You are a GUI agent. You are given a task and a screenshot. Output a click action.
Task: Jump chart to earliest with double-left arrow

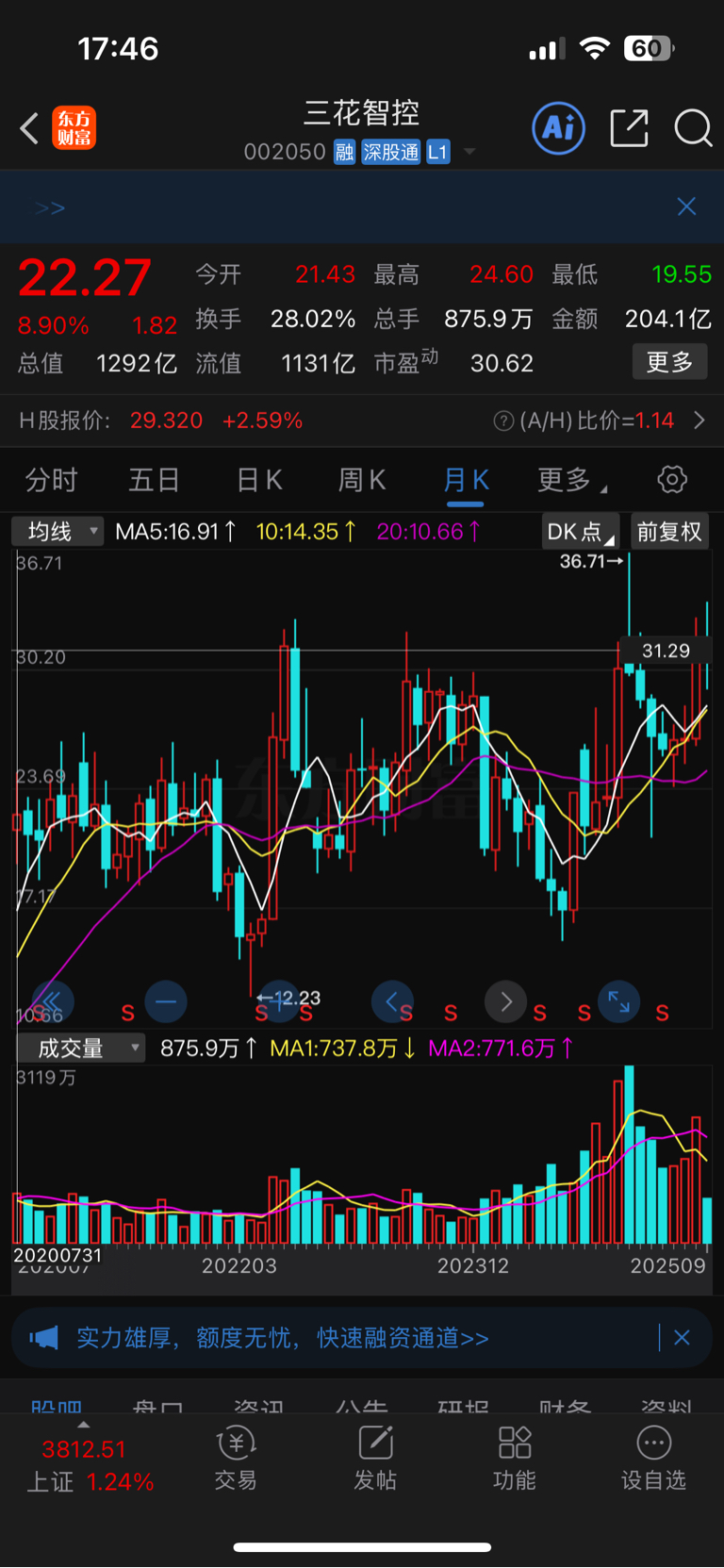(x=53, y=1001)
